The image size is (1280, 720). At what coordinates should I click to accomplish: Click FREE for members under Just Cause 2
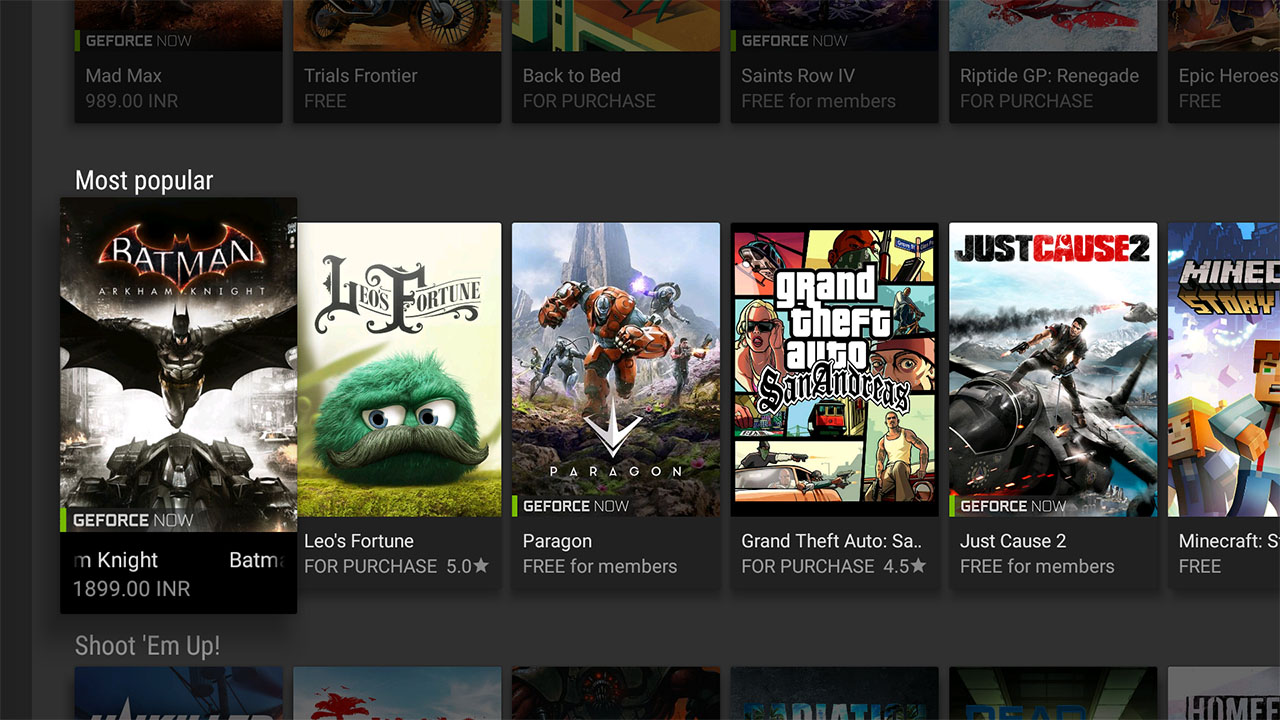[x=1037, y=566]
